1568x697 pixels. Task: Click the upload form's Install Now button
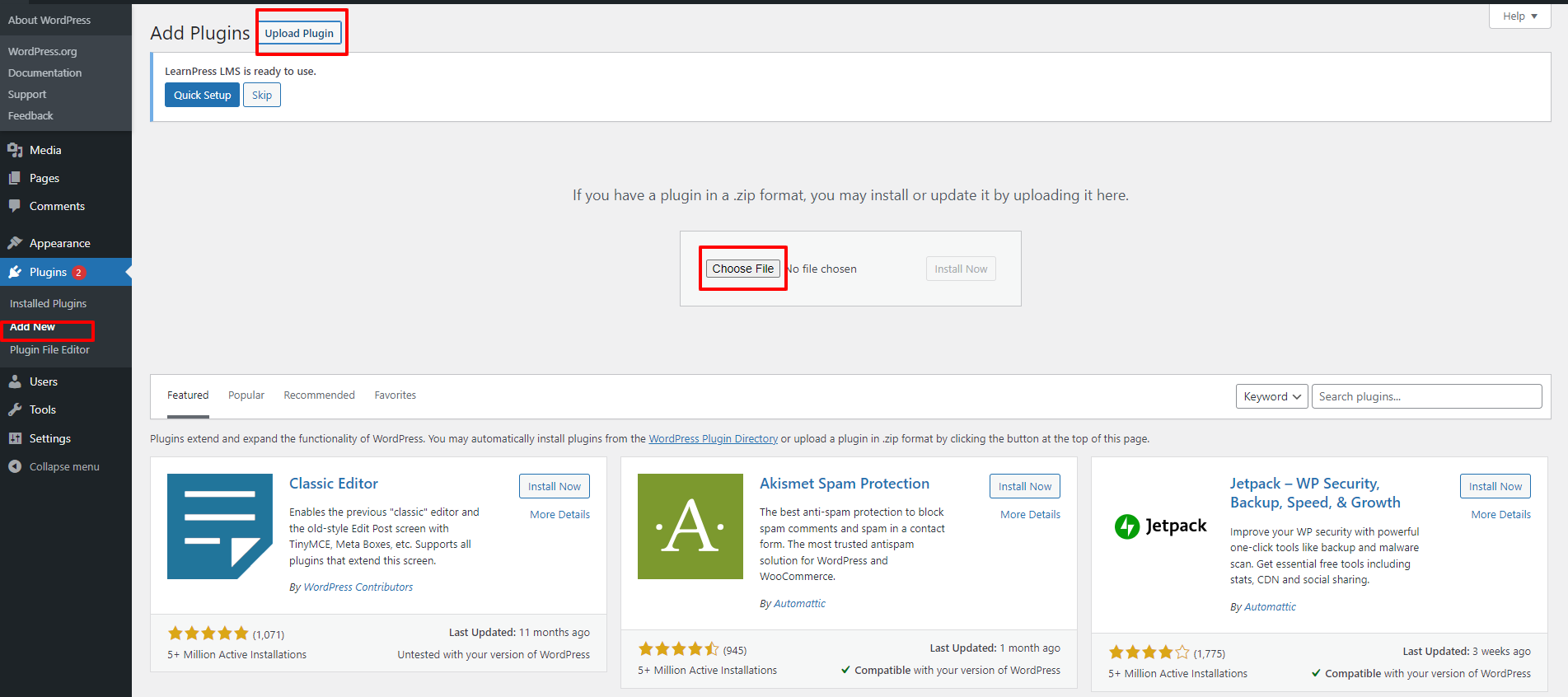tap(961, 269)
